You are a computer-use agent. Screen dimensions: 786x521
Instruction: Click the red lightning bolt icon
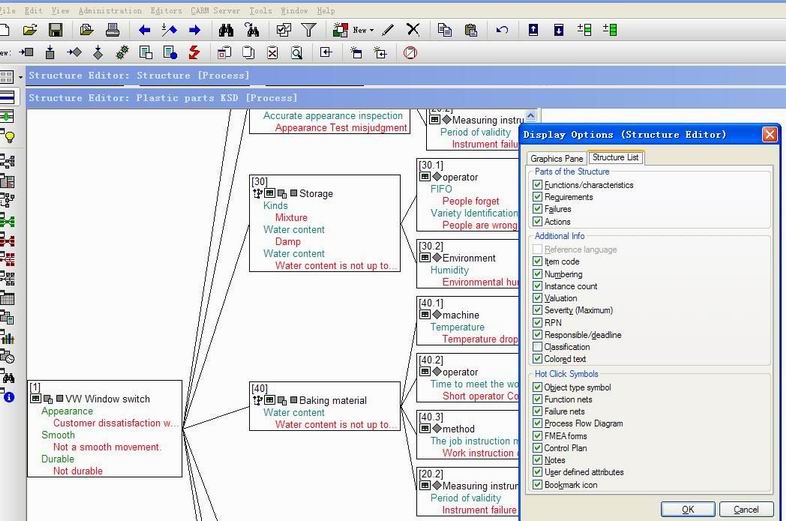pos(194,52)
